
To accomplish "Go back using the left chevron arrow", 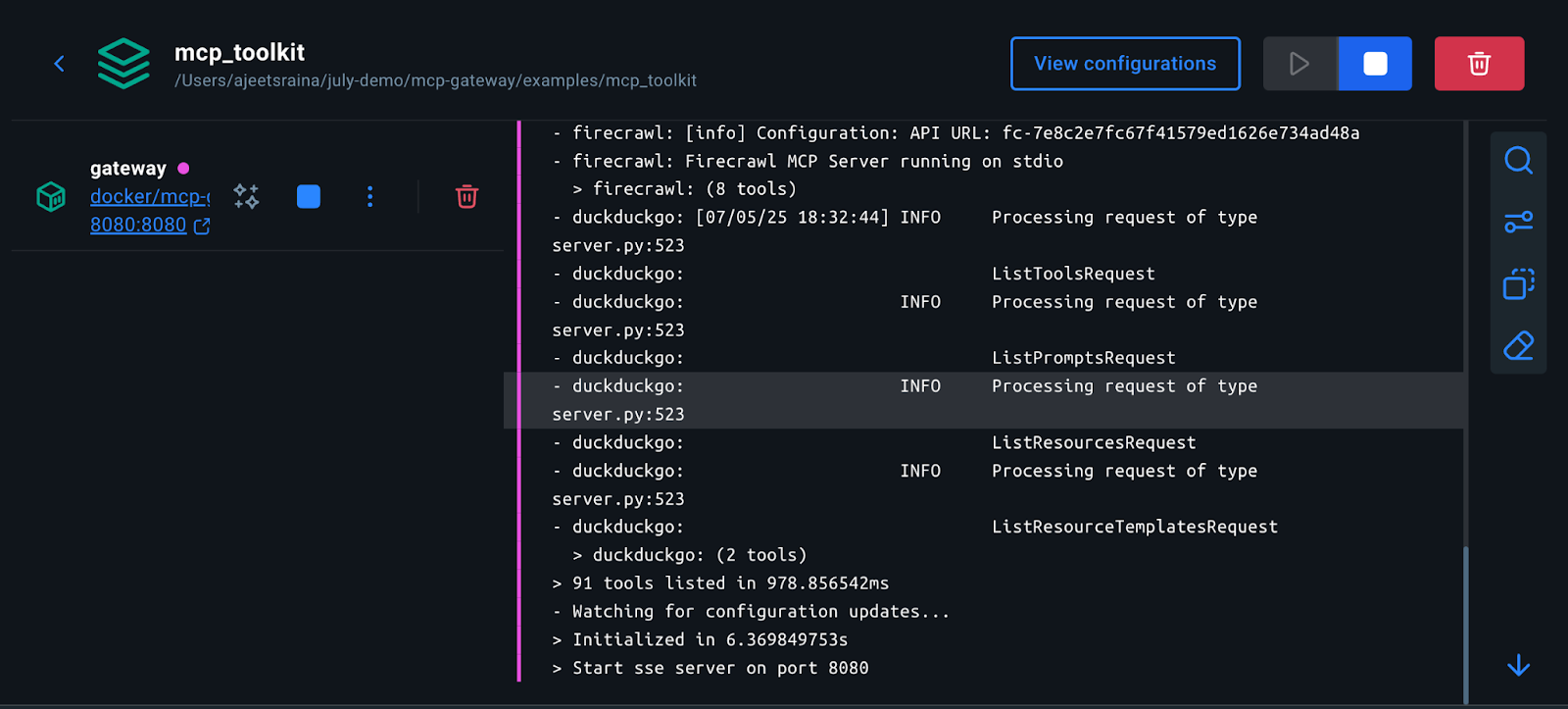I will (59, 64).
